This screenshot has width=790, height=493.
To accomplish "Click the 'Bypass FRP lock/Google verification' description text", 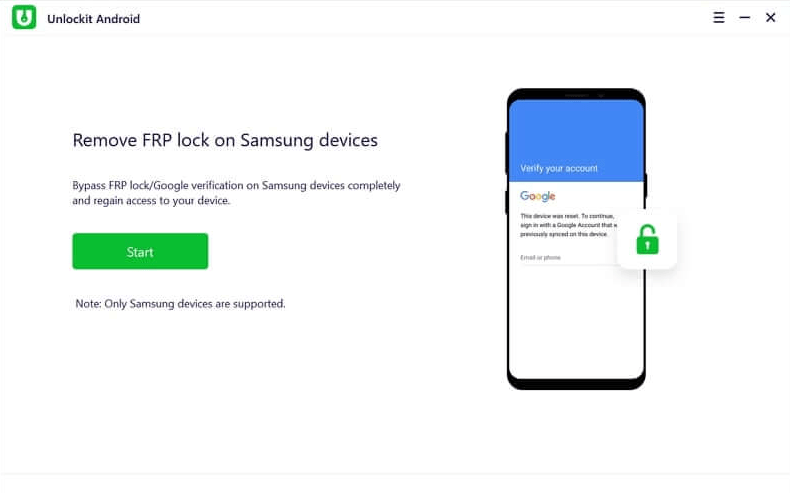I will (236, 193).
